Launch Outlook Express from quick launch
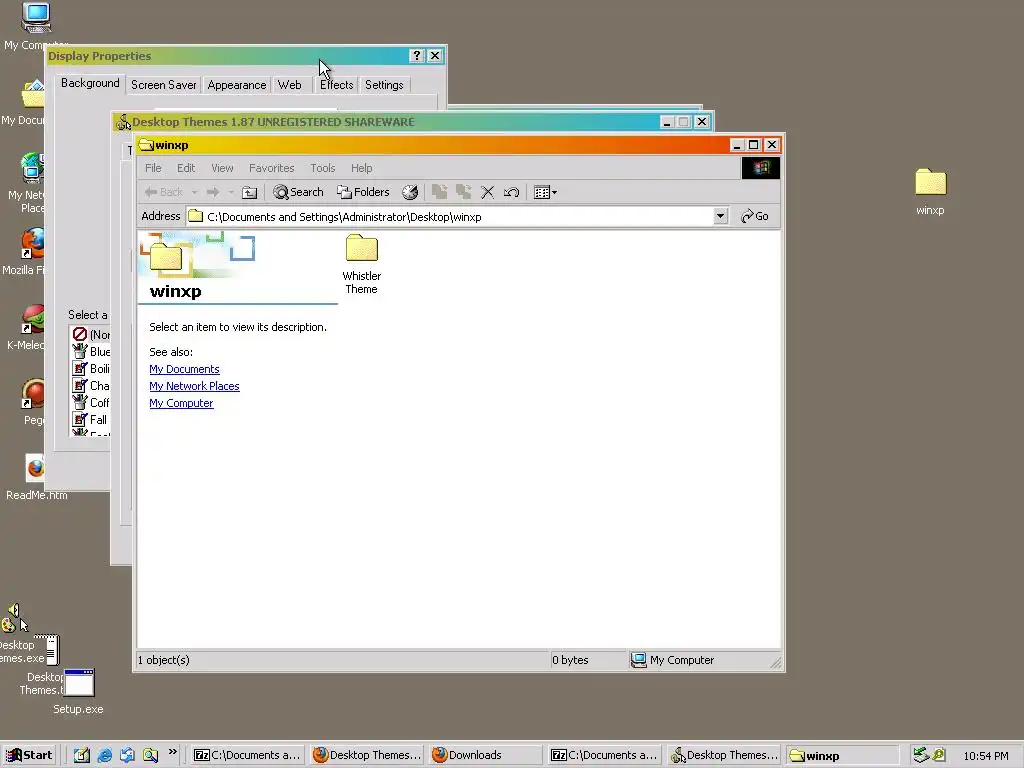Viewport: 1024px width, 768px height. pos(127,755)
